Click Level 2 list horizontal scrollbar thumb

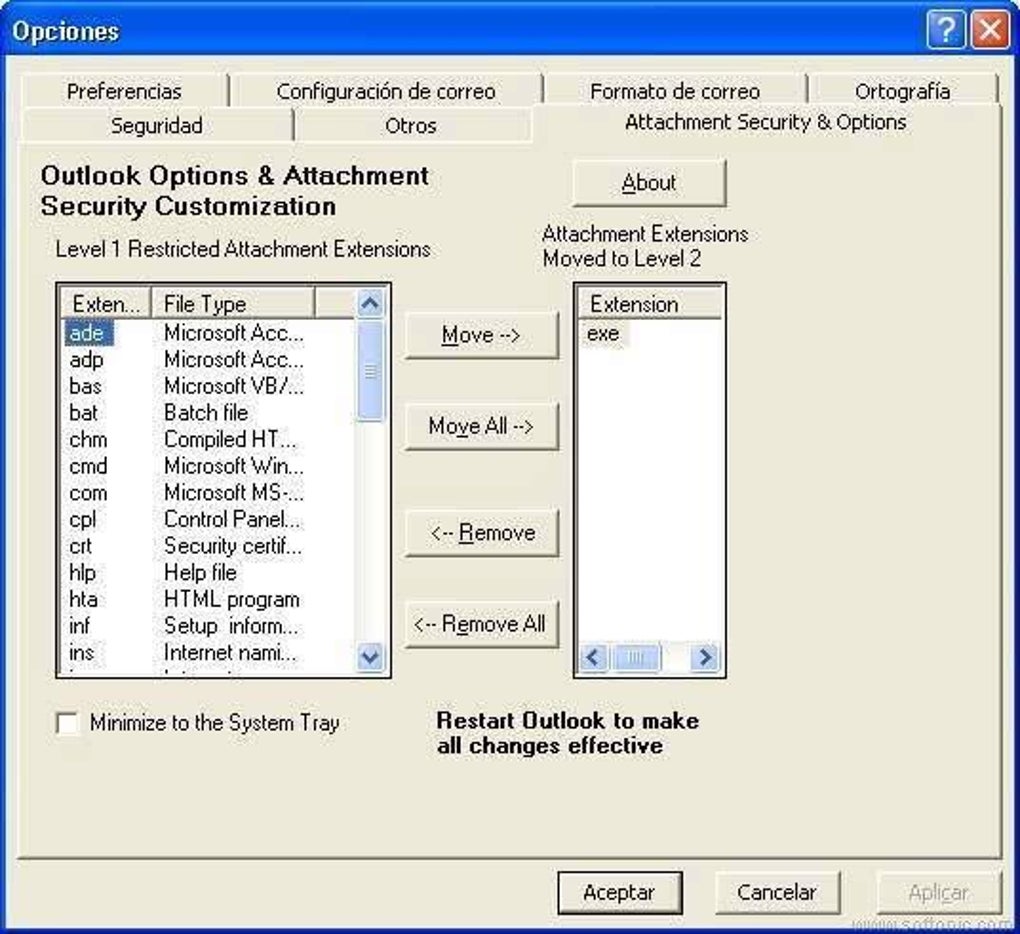pos(635,657)
